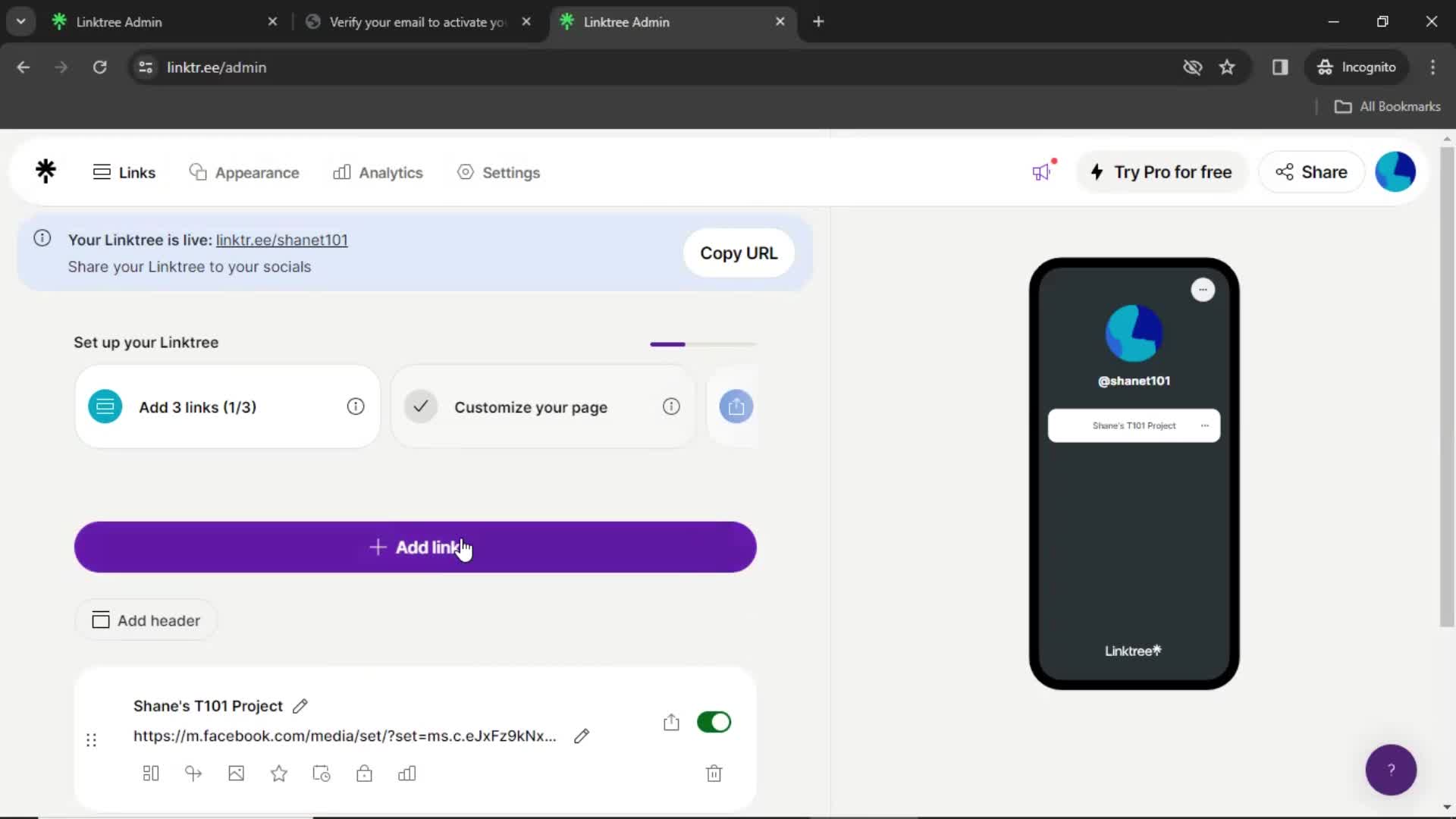Open the browser side panel icon
Screen dimensions: 1456x819
click(1280, 67)
